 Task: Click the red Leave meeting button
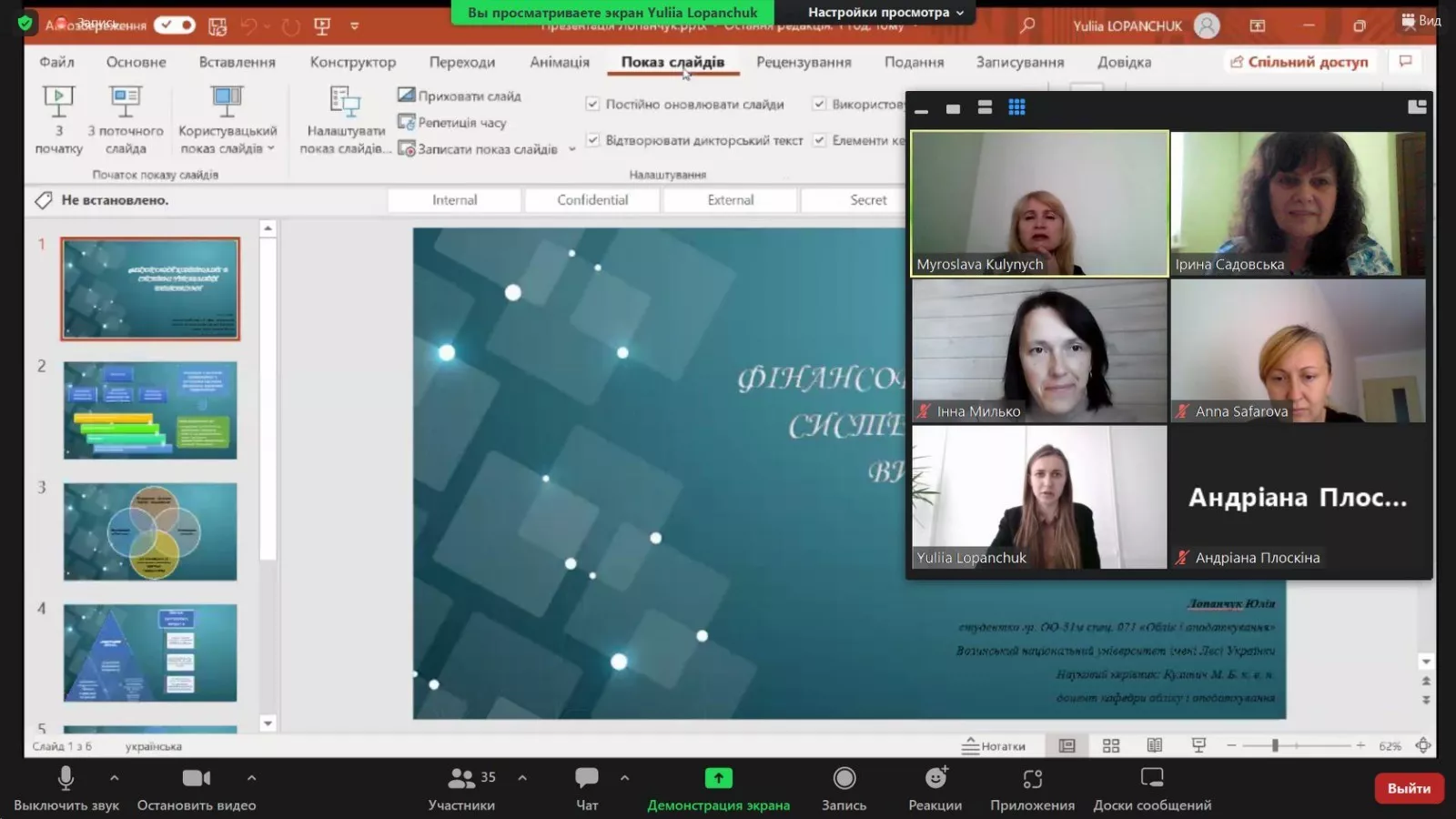(x=1408, y=788)
